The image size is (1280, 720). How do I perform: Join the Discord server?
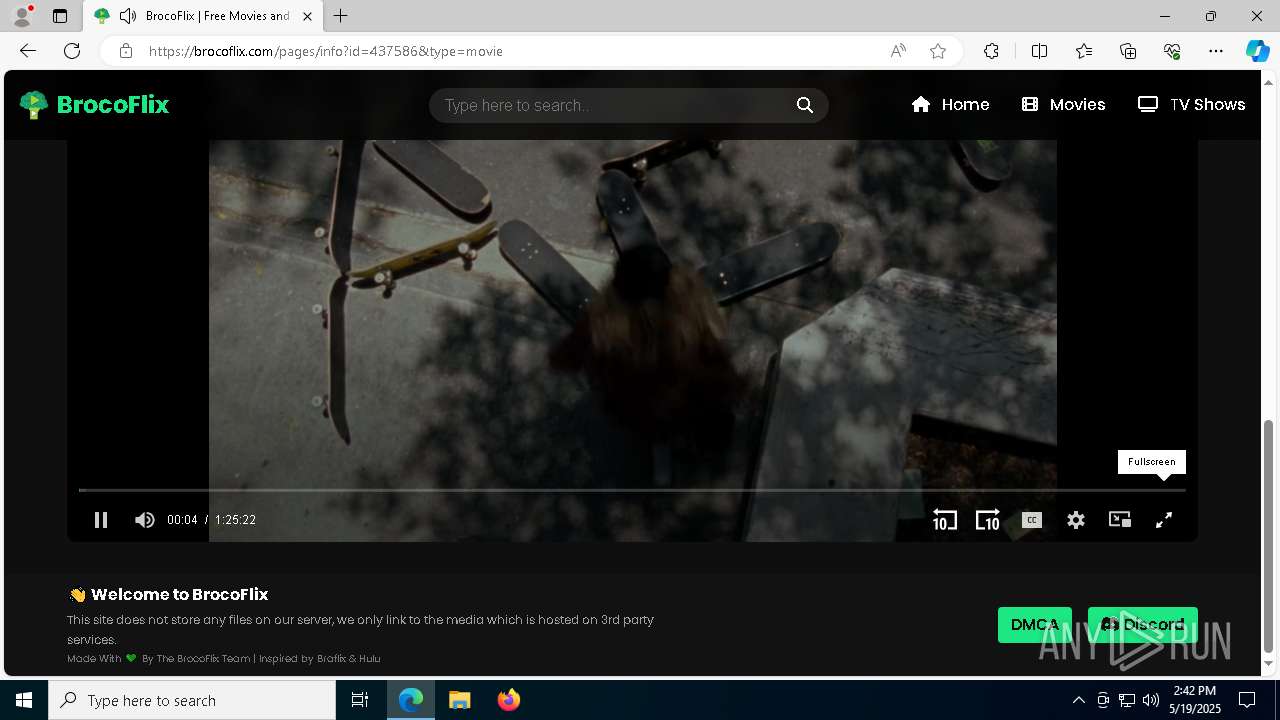(1143, 625)
